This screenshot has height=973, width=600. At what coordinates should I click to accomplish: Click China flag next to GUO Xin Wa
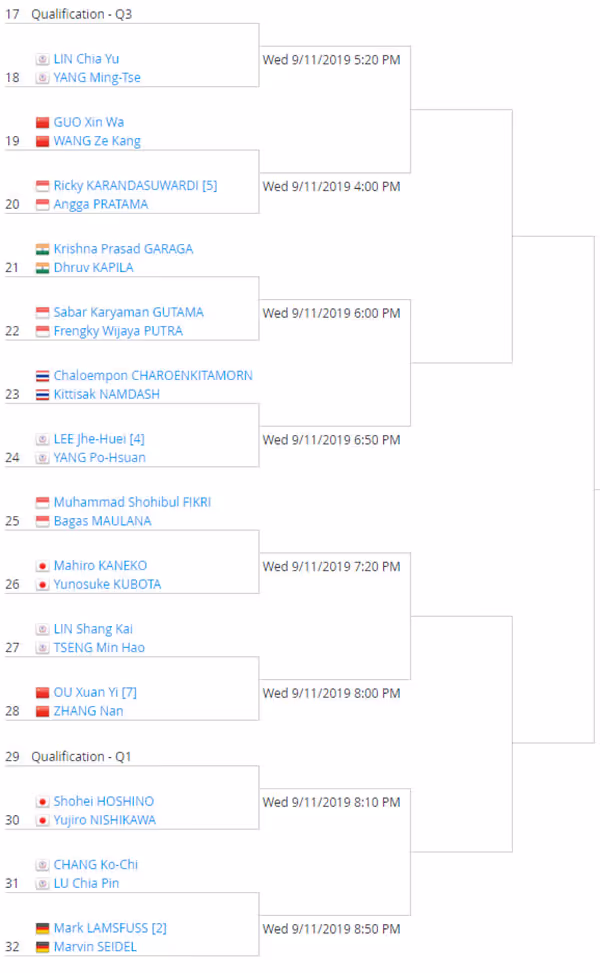coord(42,122)
